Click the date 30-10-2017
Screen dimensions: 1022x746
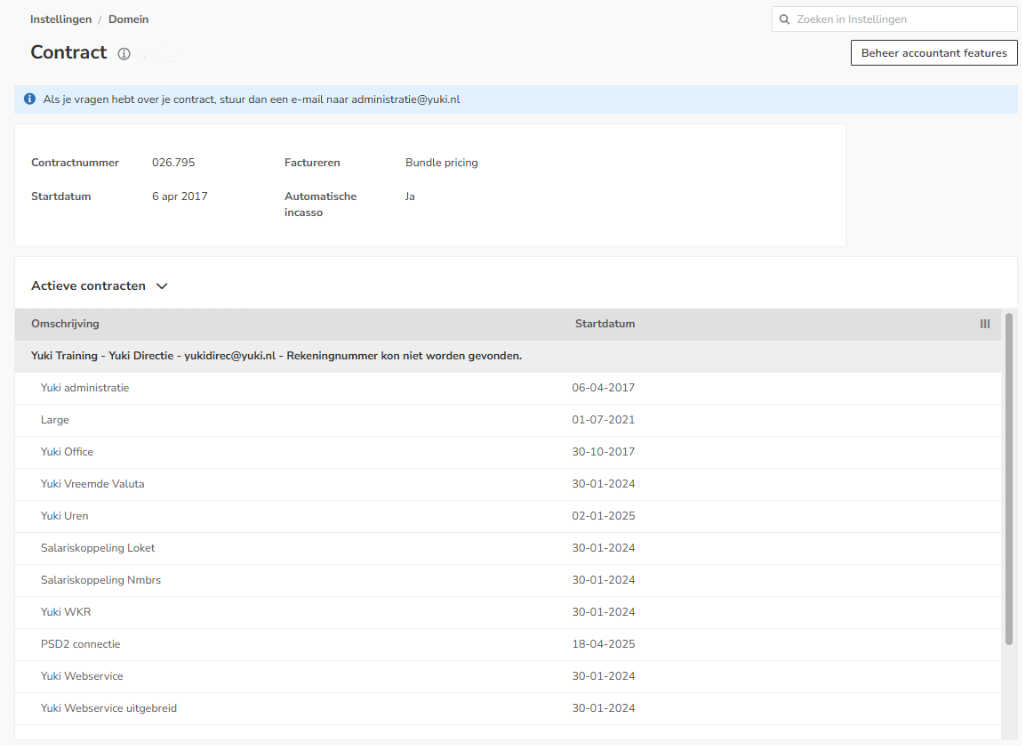pyautogui.click(x=604, y=452)
